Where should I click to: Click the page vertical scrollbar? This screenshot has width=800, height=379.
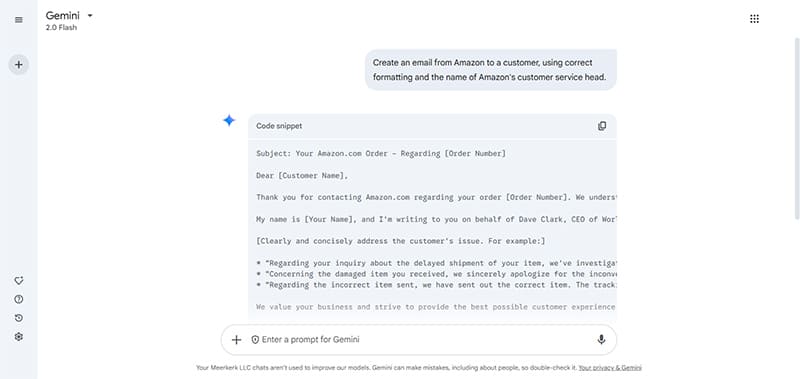(797, 128)
